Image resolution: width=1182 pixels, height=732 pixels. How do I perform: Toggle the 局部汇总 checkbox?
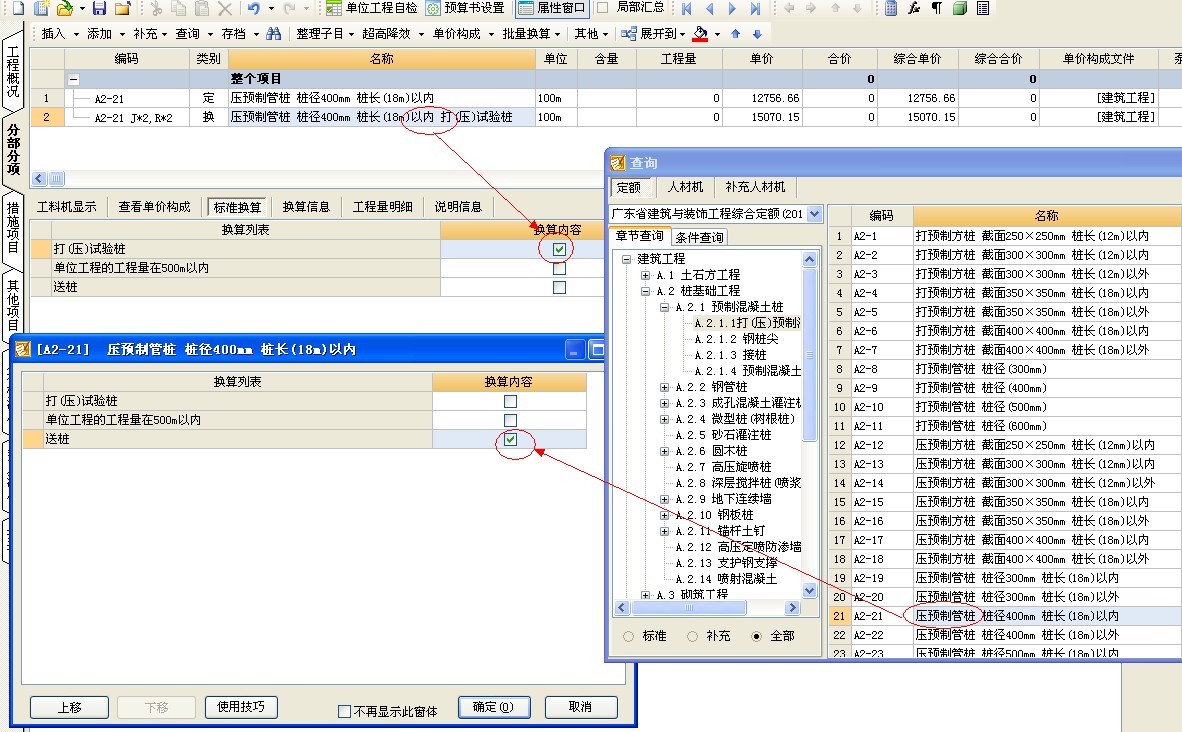point(602,8)
